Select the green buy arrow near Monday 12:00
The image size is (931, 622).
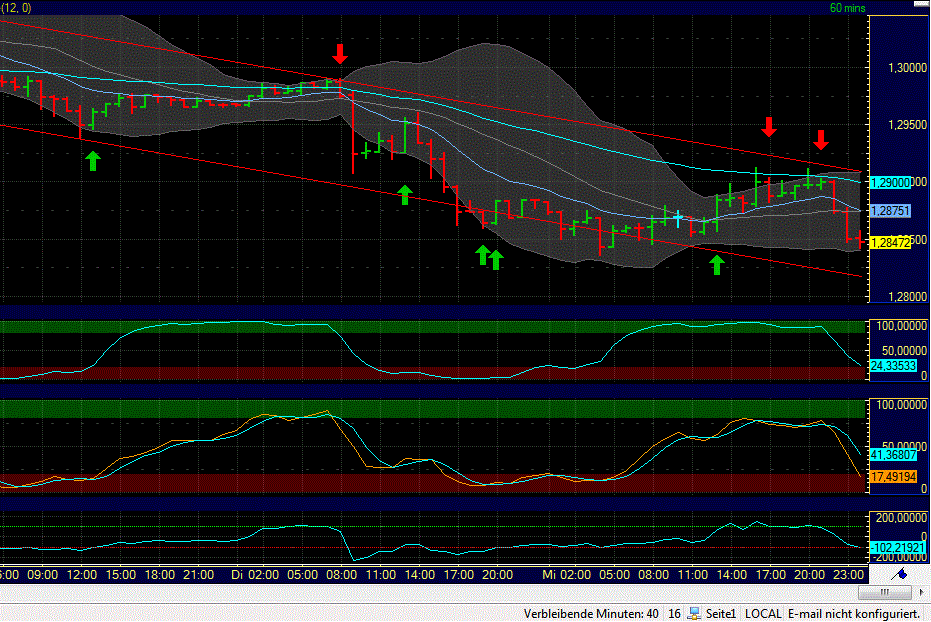pos(92,159)
